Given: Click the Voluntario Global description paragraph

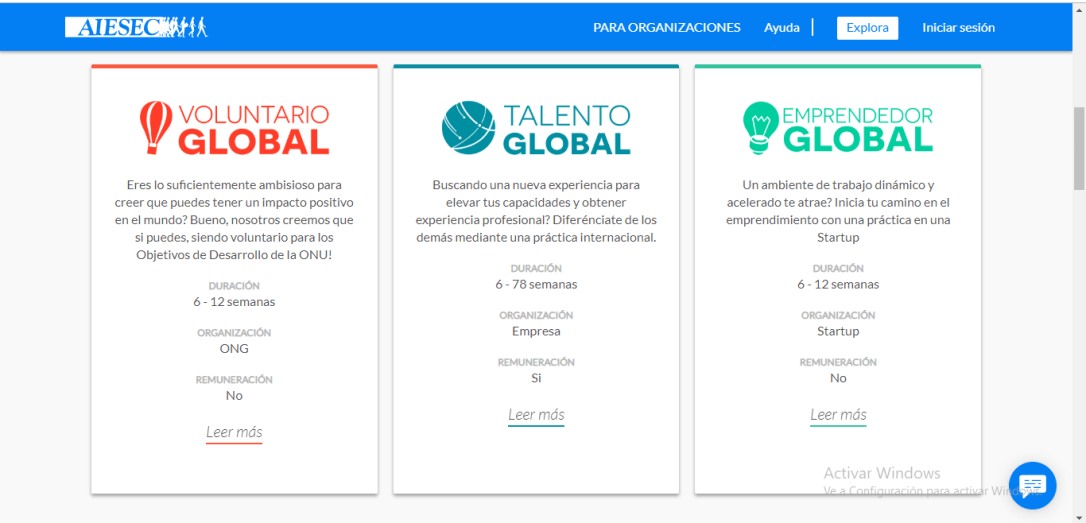Looking at the screenshot, I should pyautogui.click(x=234, y=220).
